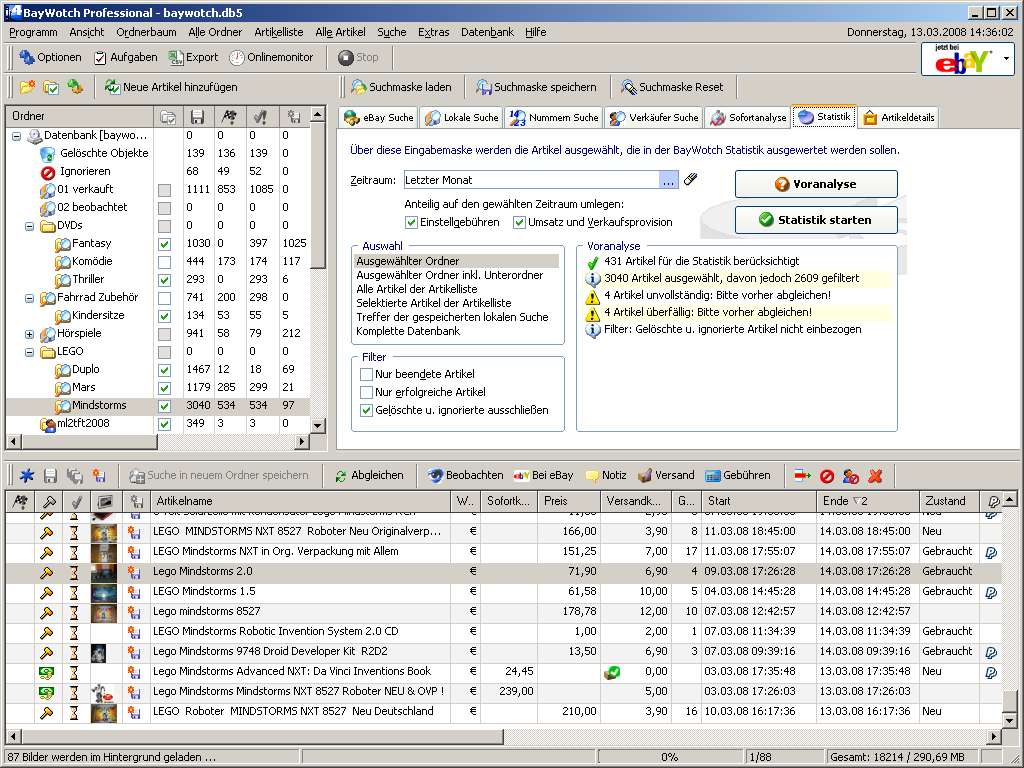Toggle the checkbox in the Duplo folder row
The image size is (1024, 768).
tap(165, 370)
